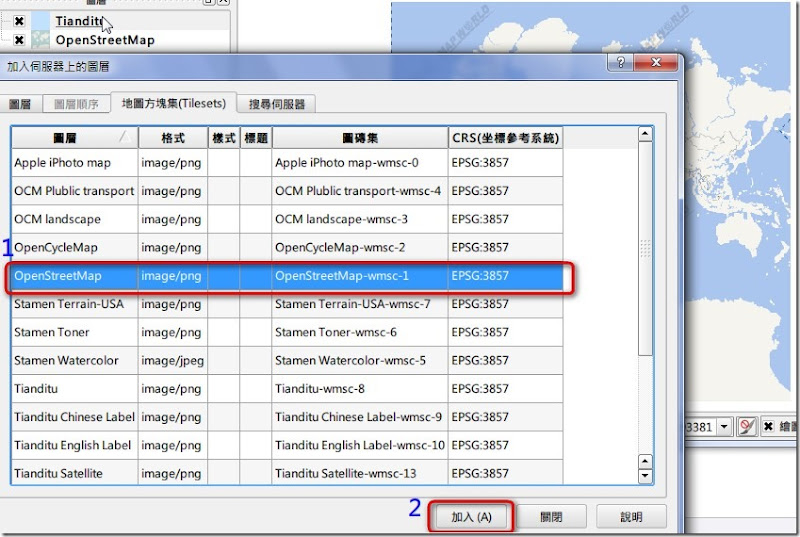Click 說明 help button
The height and width of the screenshot is (537, 800).
point(631,517)
